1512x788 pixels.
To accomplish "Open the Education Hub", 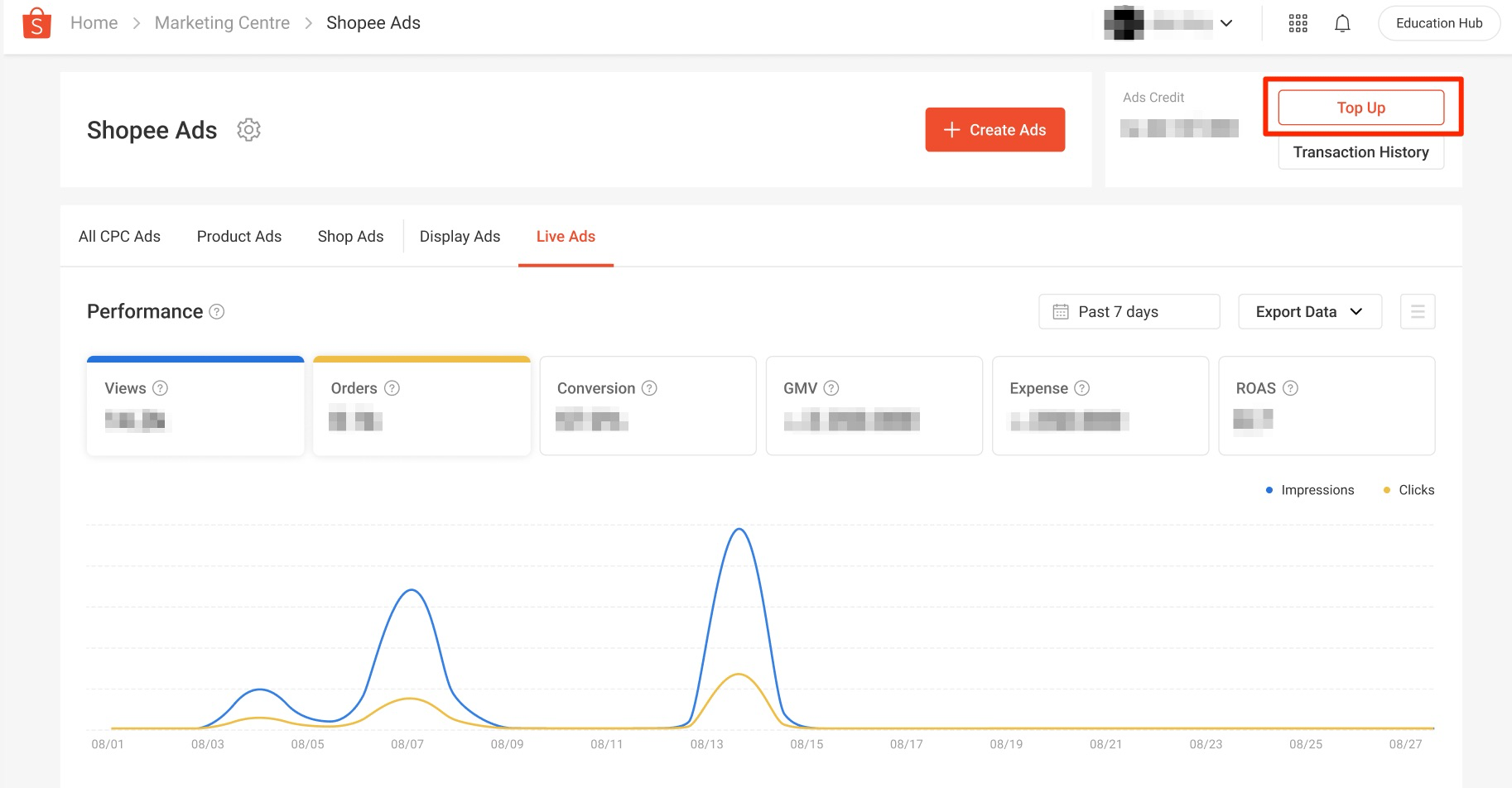I will [x=1438, y=22].
